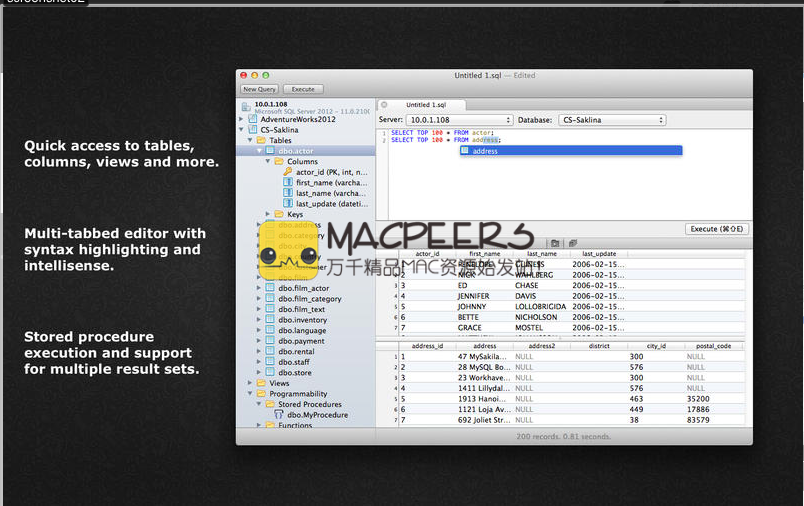Expand the dbo.rental table node
Viewport: 804px width, 506px height.
(x=259, y=351)
